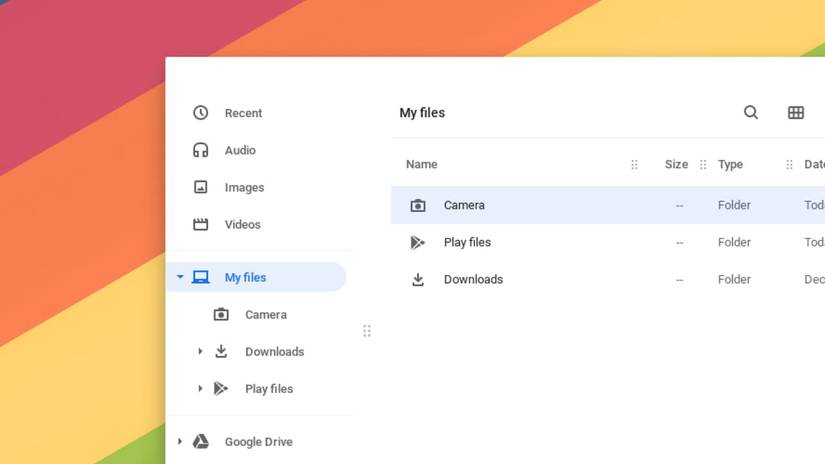Select Camera label under My files
The width and height of the screenshot is (825, 464).
266,315
